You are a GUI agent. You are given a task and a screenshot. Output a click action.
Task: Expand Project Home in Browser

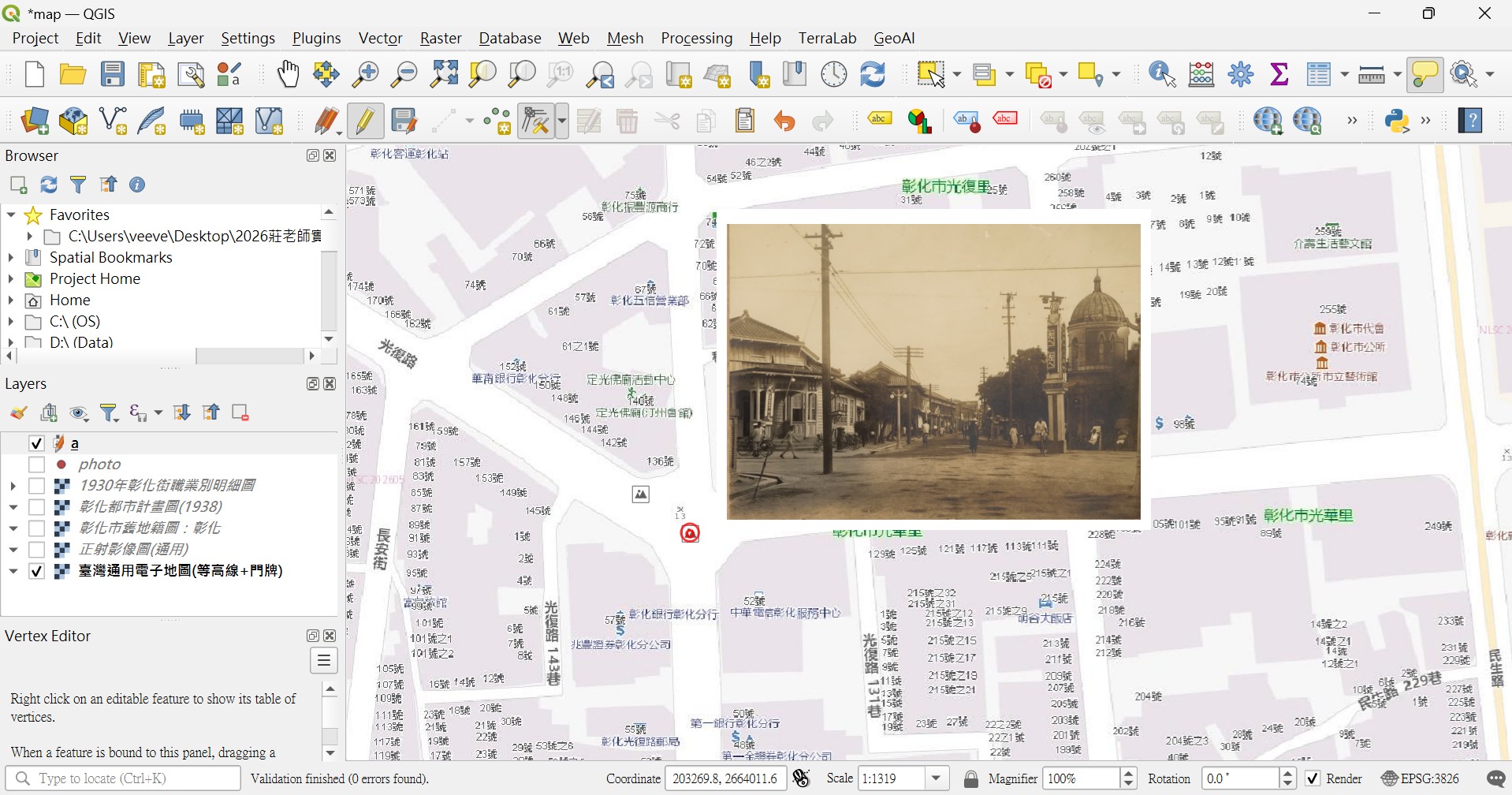(x=11, y=278)
